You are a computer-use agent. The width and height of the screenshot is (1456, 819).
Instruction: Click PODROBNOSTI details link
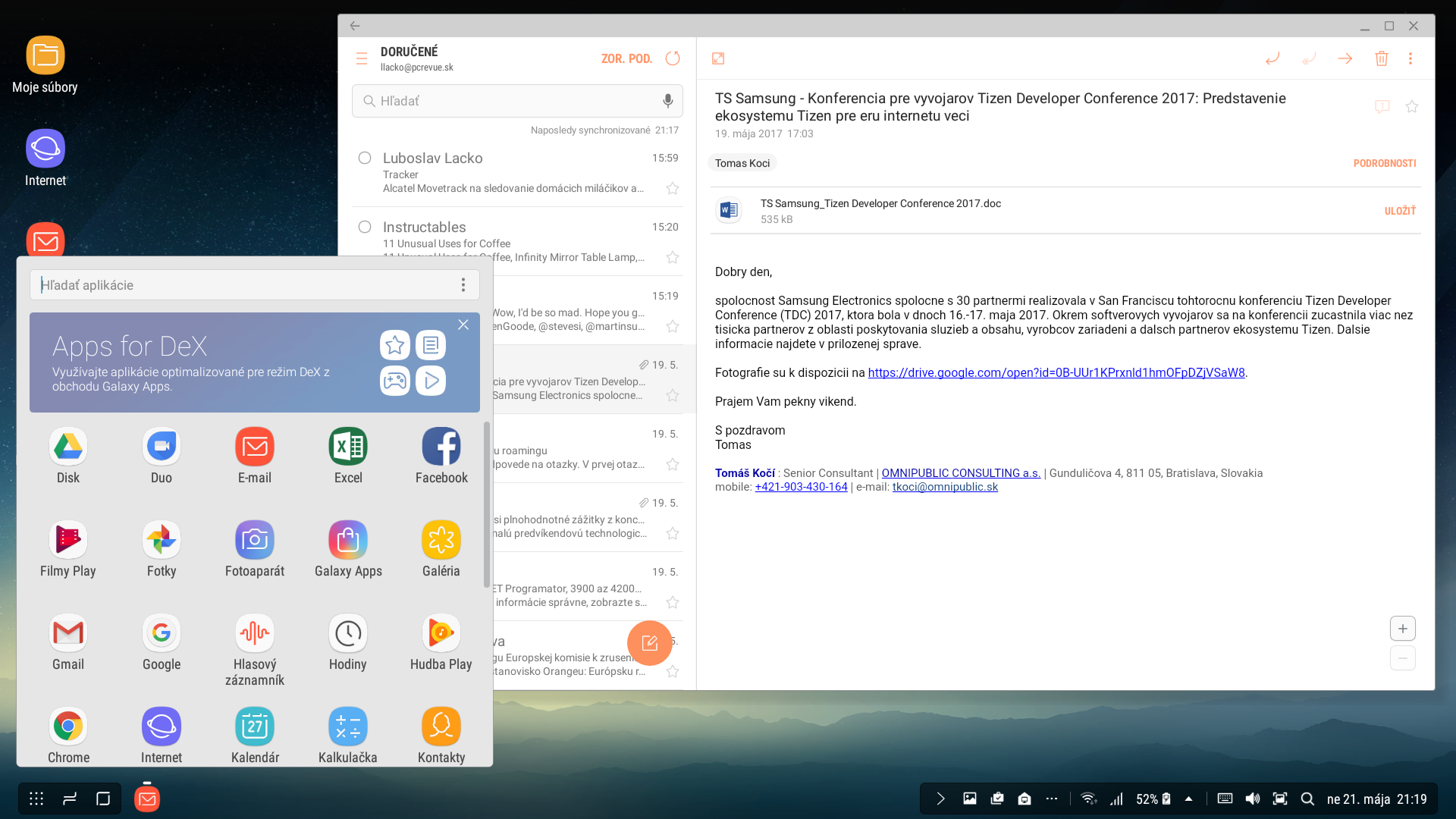coord(1385,163)
